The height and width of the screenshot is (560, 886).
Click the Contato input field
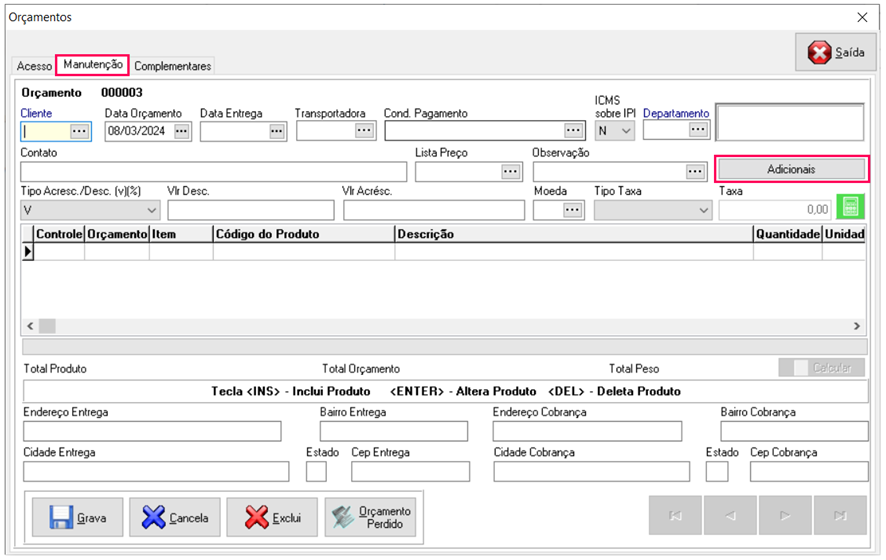206,172
